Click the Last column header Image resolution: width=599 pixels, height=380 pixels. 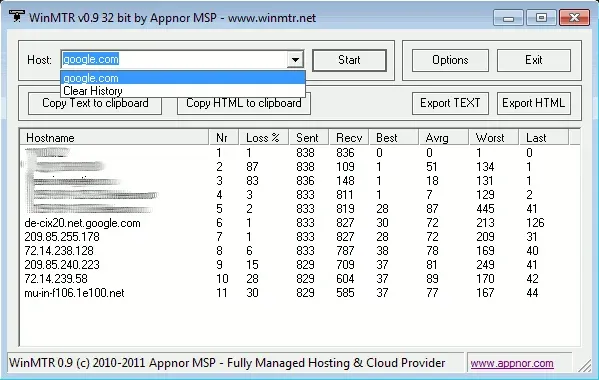click(544, 137)
